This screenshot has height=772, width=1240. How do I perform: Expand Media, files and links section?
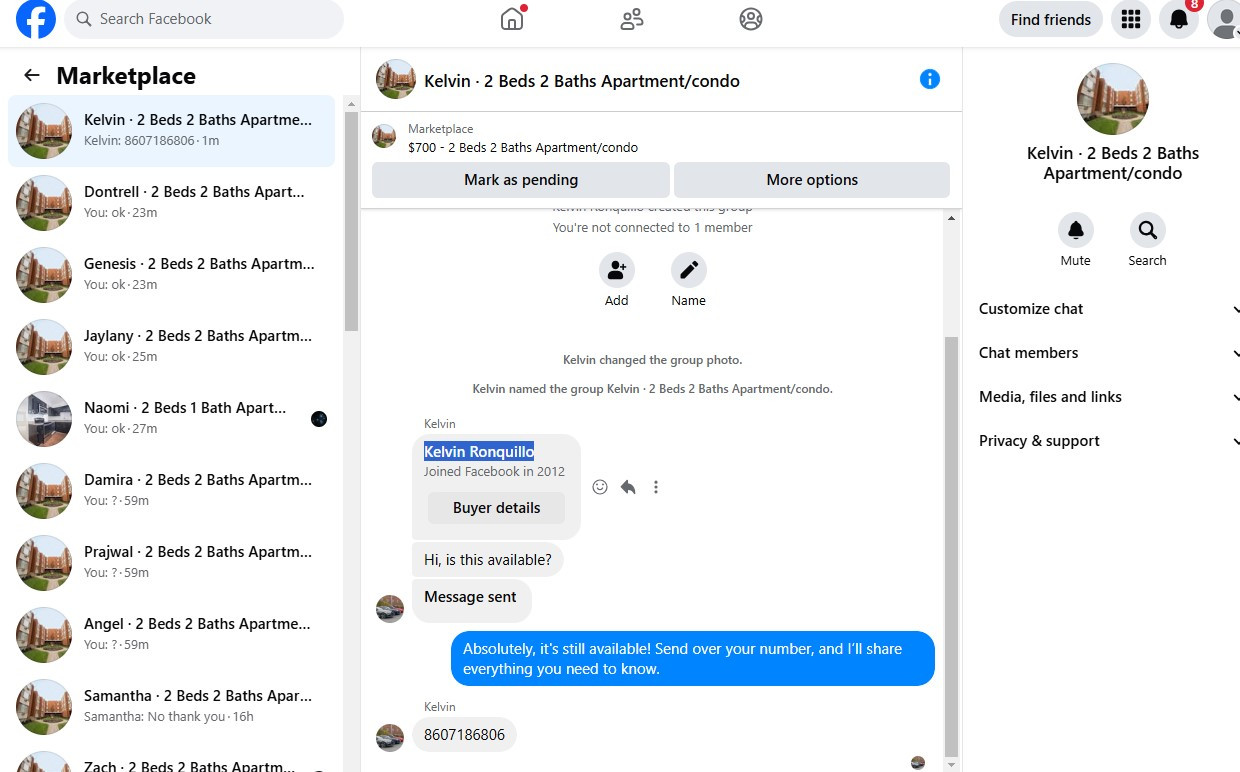[x=1109, y=397]
